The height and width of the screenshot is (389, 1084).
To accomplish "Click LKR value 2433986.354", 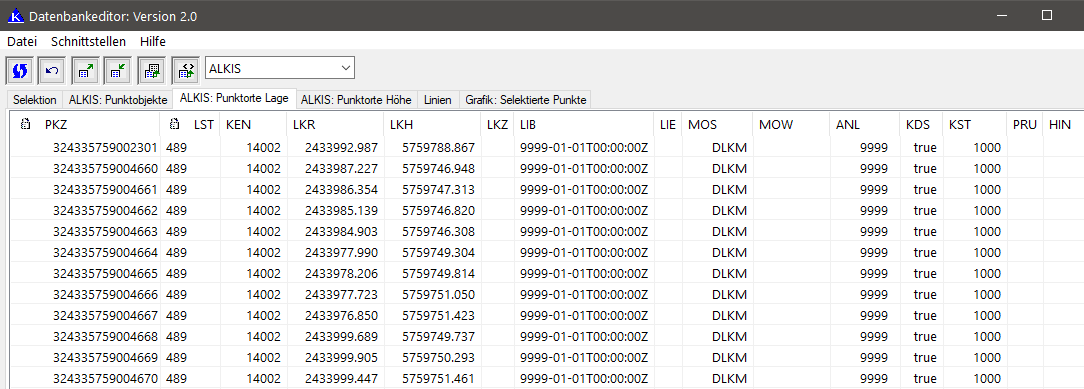I will tap(342, 189).
